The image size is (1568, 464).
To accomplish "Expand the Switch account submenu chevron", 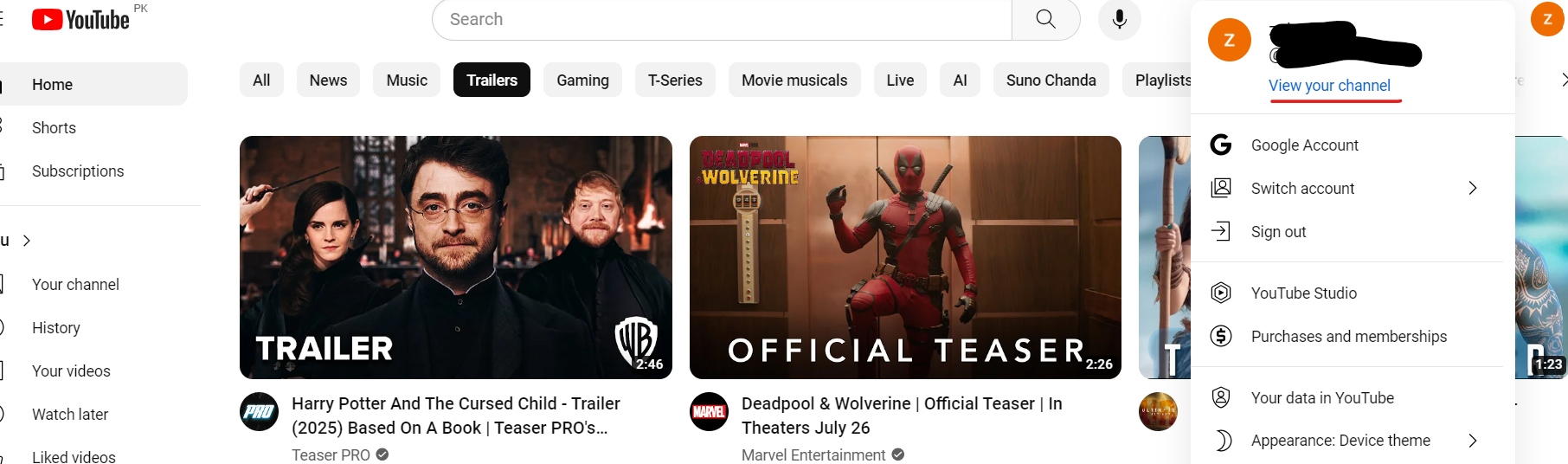I will pyautogui.click(x=1473, y=188).
